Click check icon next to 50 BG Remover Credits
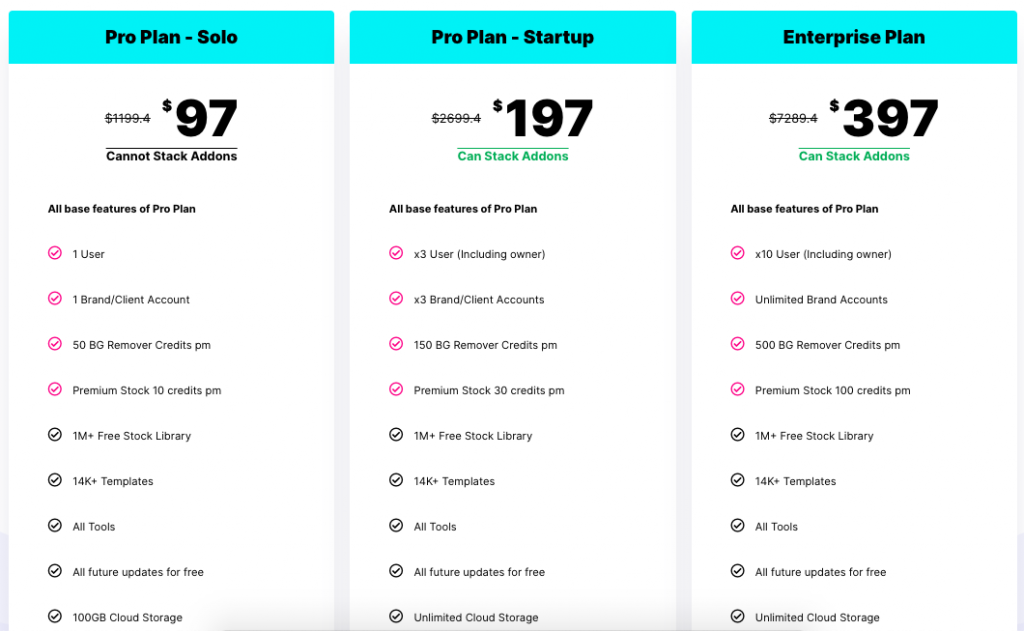The image size is (1024, 631). pyautogui.click(x=55, y=344)
